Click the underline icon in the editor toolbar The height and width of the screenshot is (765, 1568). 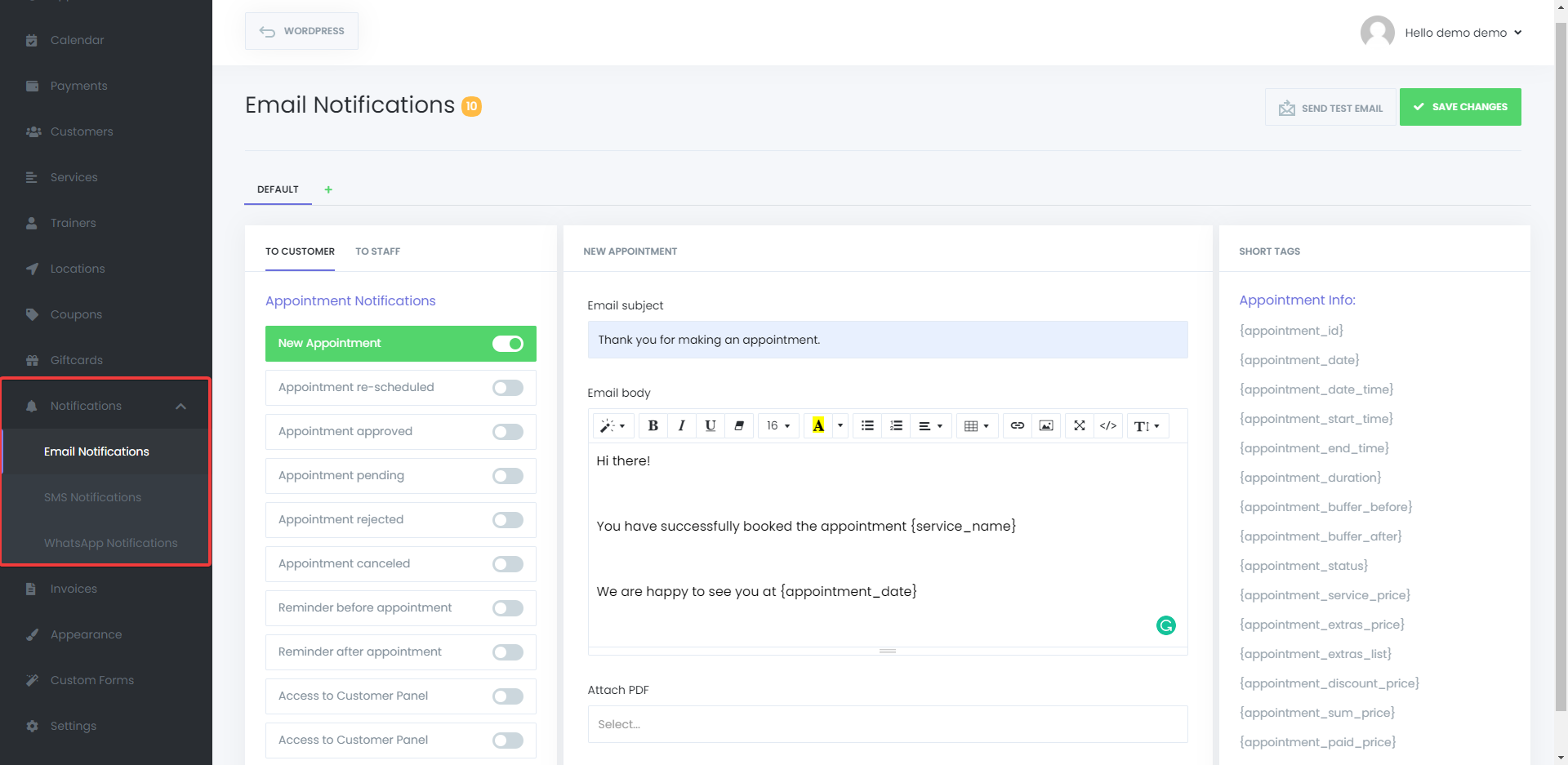710,425
